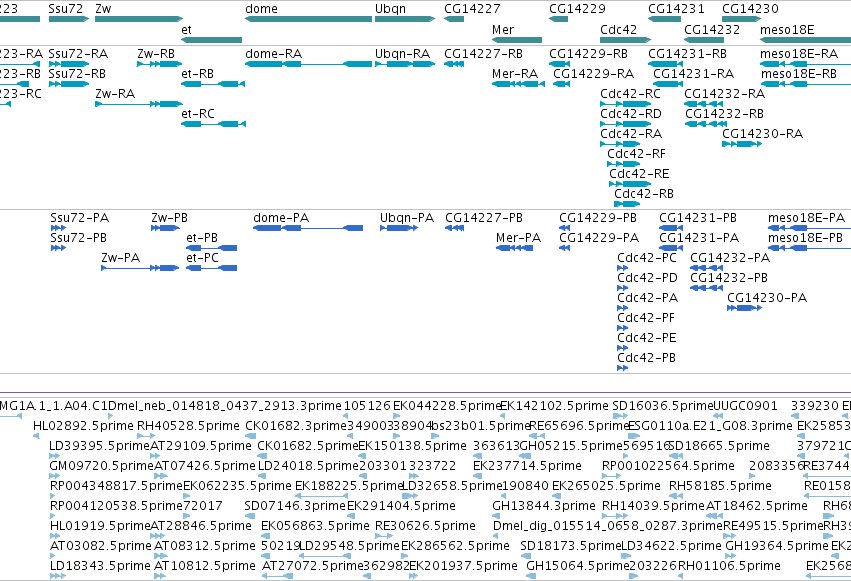Select the Zw-PB protein feature
This screenshot has width=851, height=581.
[x=166, y=228]
